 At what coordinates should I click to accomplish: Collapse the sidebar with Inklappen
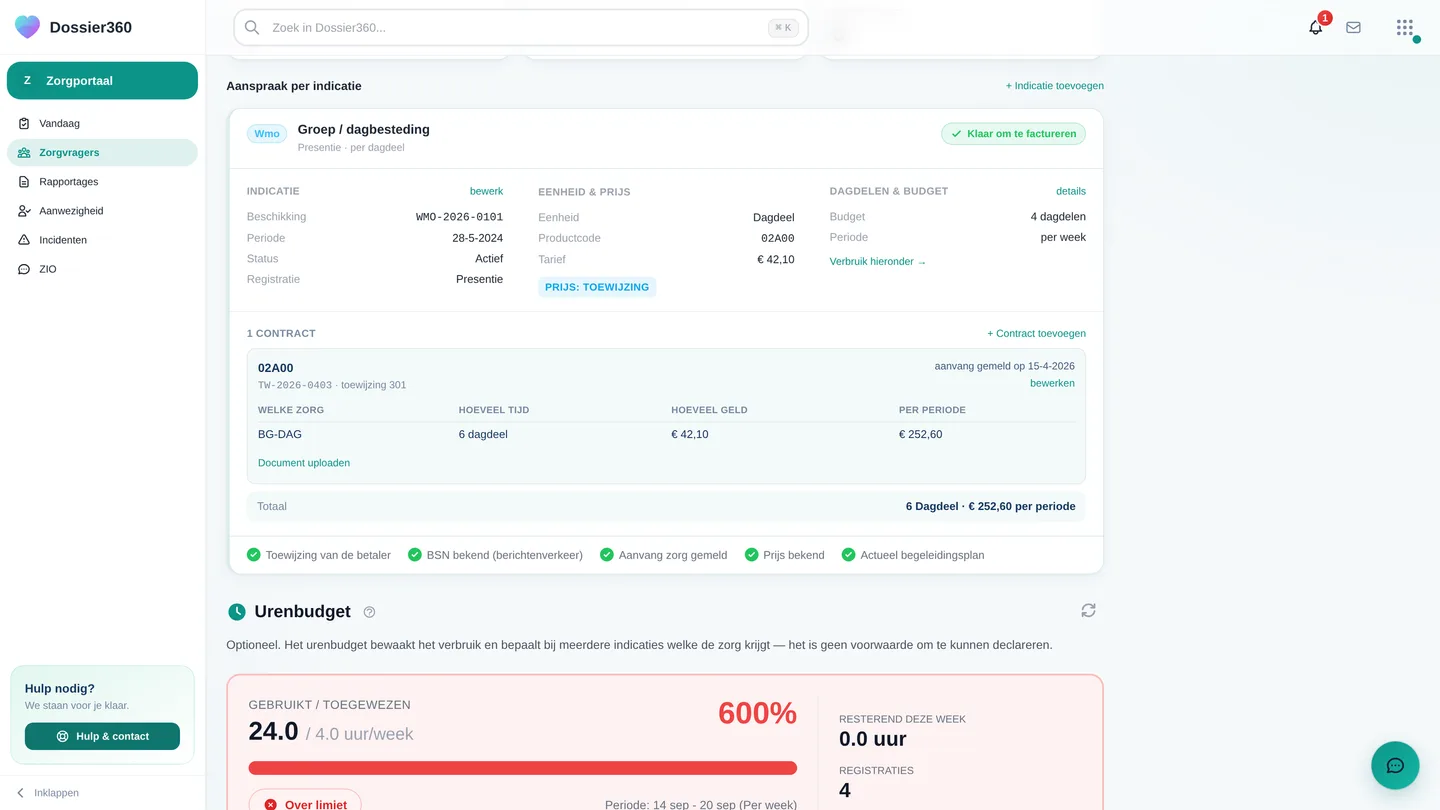(47, 793)
